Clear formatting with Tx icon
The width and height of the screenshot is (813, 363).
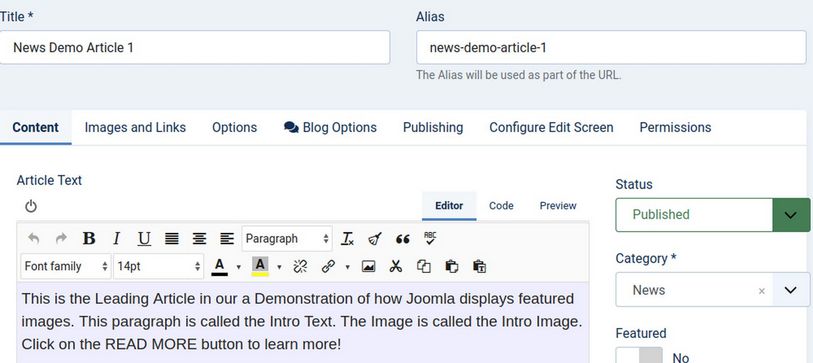pos(347,239)
